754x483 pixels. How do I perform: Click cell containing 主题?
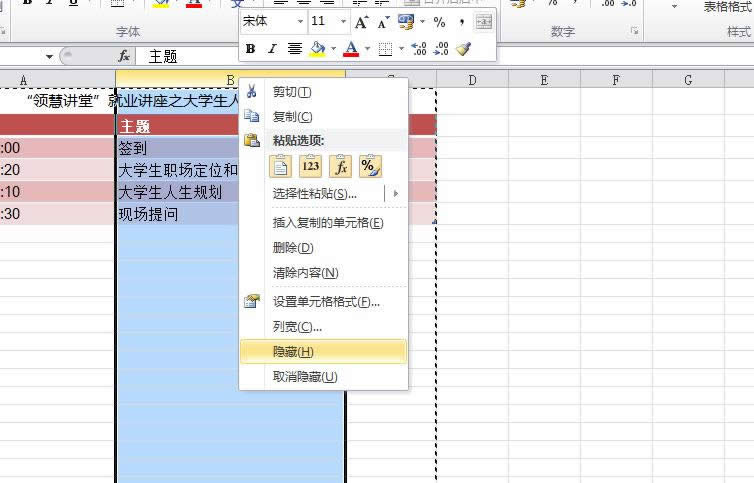177,126
